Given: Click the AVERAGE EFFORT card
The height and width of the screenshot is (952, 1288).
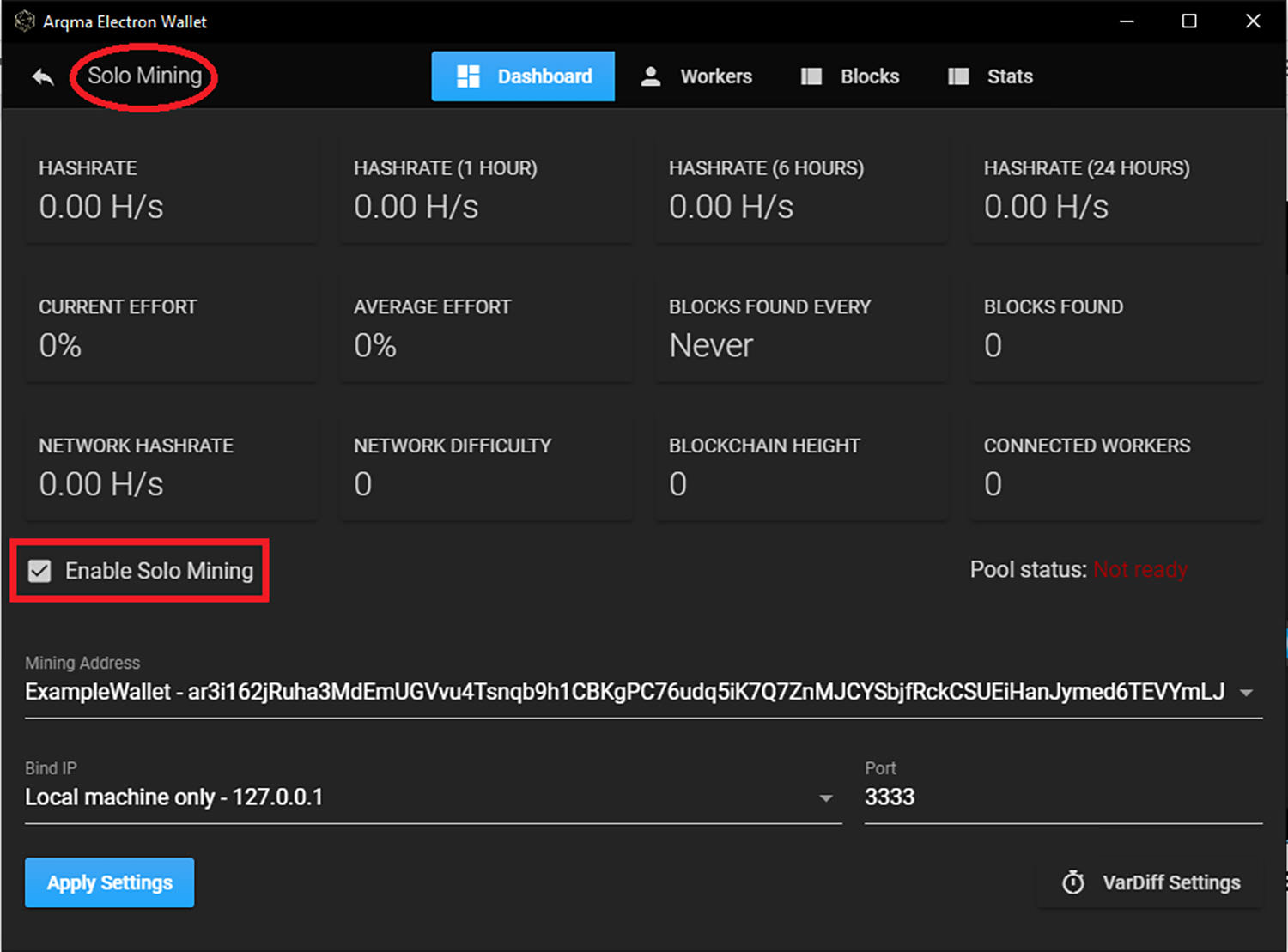Looking at the screenshot, I should 486,329.
